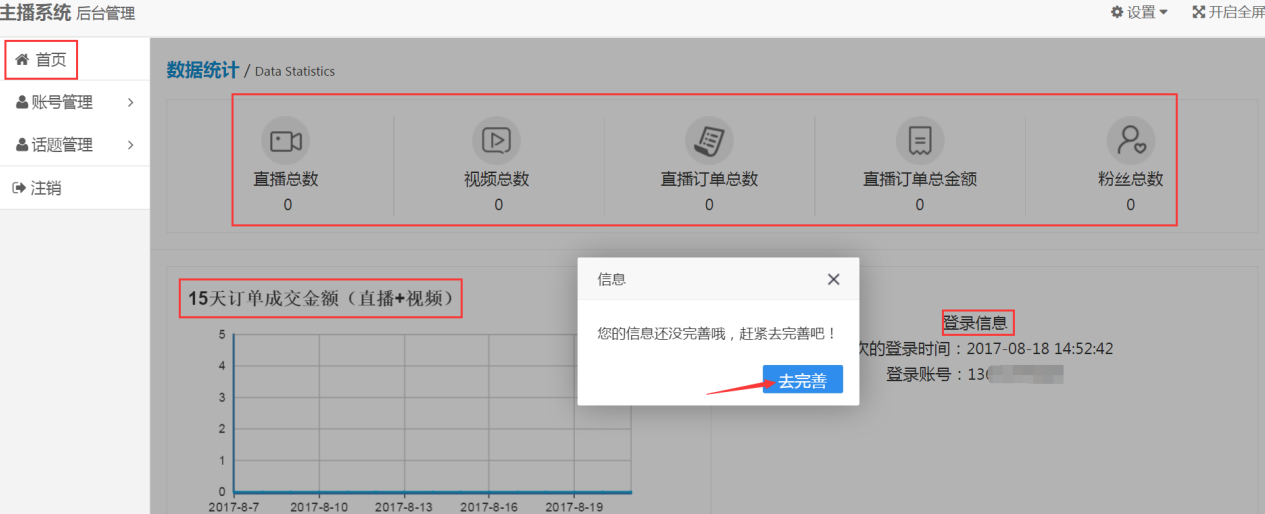
Task: Click the home icon beside 首页
Action: (22, 60)
